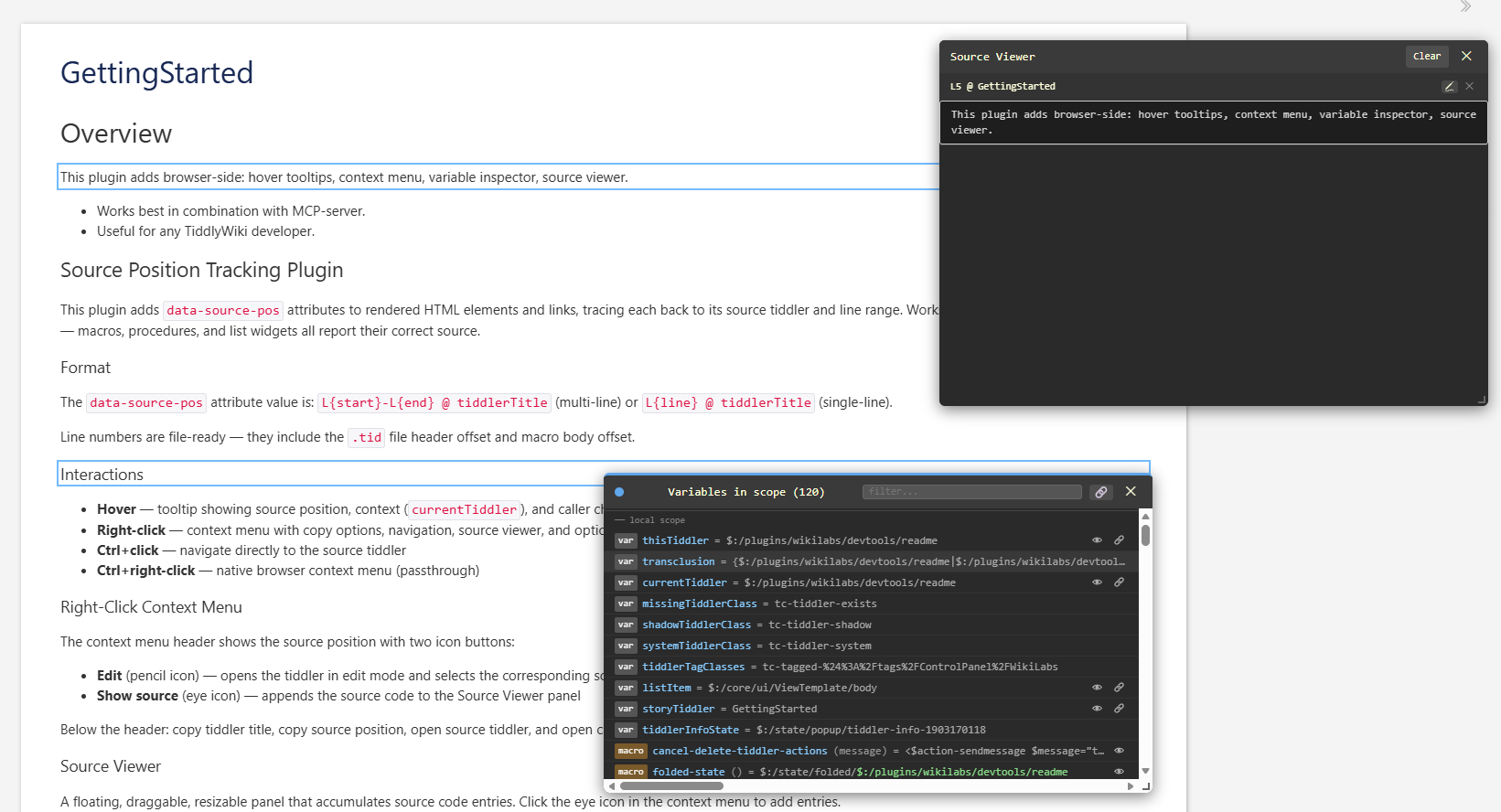
Task: Click the chain-link button beside the filter box
Action: [x=1101, y=492]
